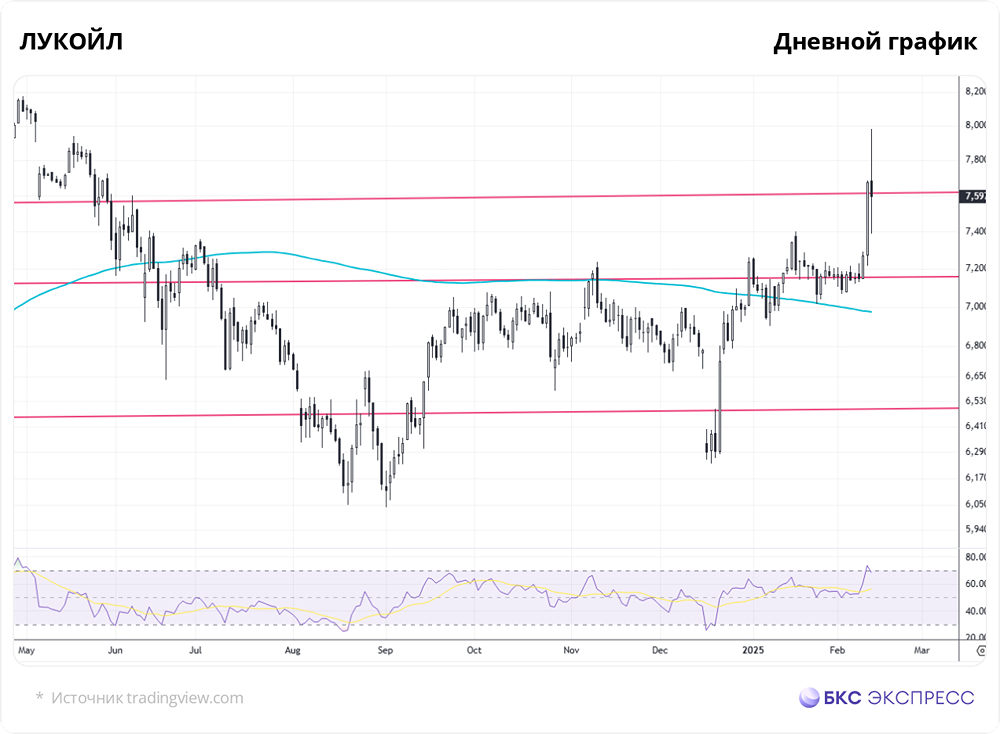Click the Дневной график heading

875,42
